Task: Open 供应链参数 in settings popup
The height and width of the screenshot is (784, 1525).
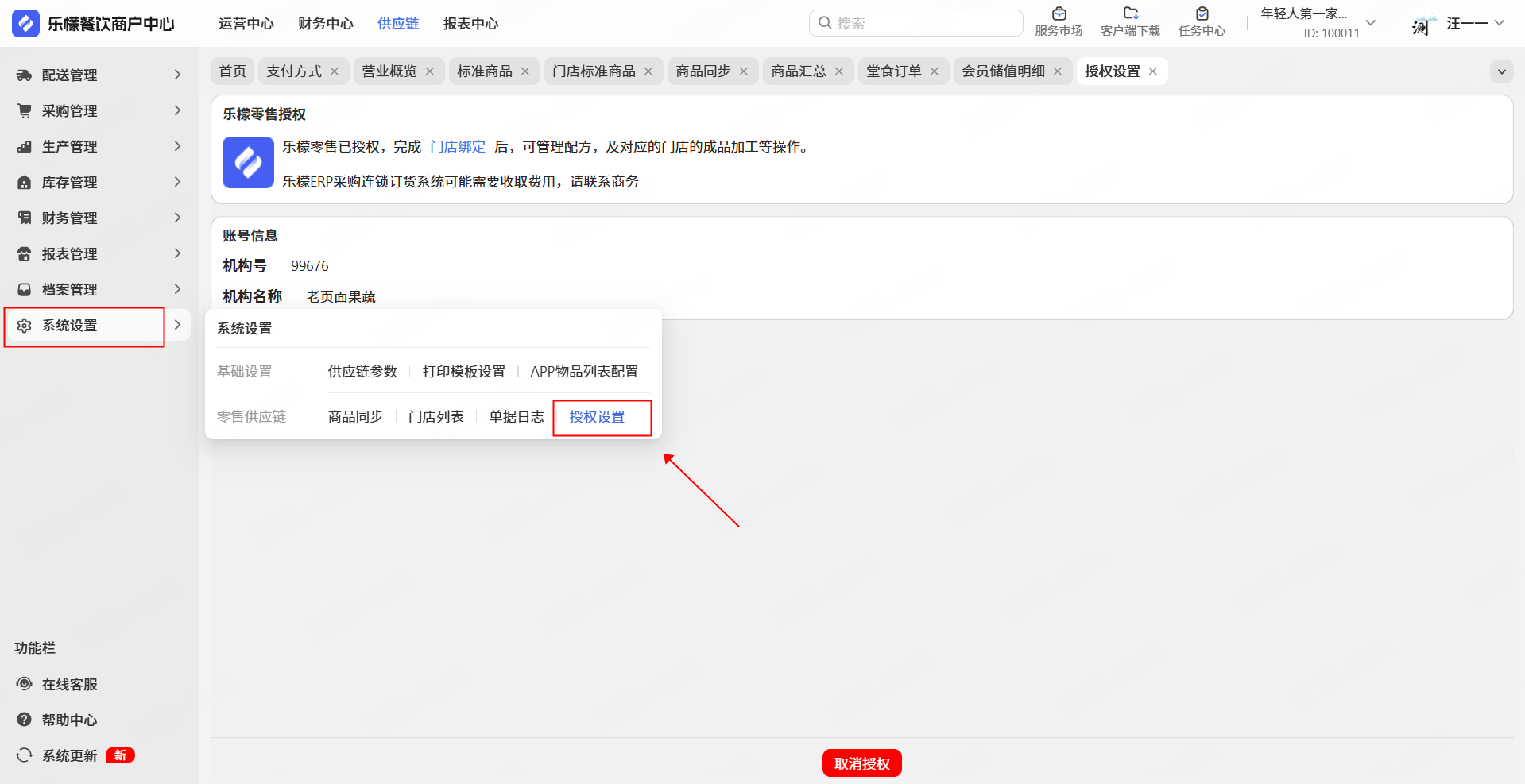Action: coord(362,372)
